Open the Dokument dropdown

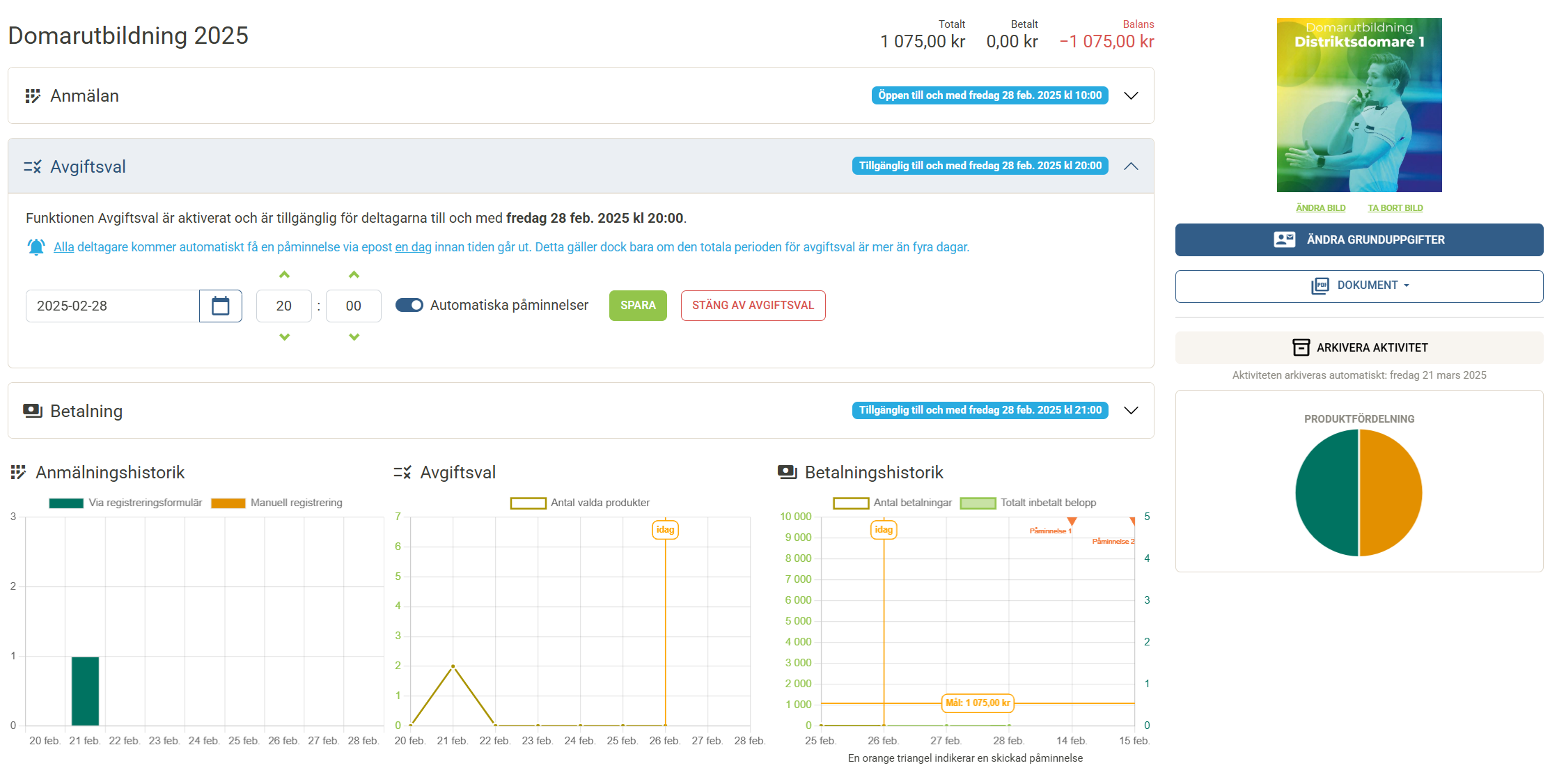[x=1359, y=285]
